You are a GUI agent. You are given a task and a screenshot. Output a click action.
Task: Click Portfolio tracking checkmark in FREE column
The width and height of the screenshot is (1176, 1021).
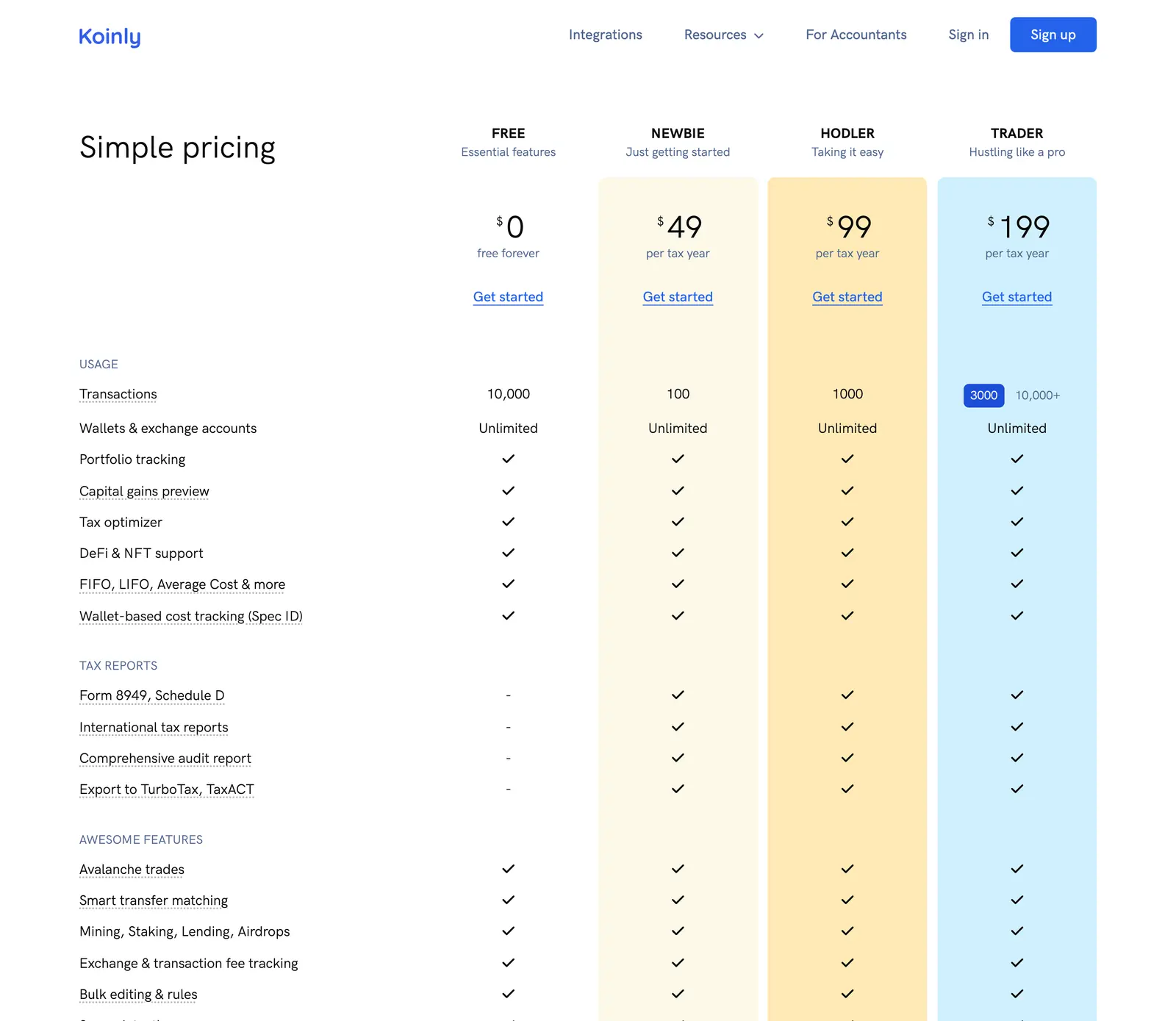point(509,459)
